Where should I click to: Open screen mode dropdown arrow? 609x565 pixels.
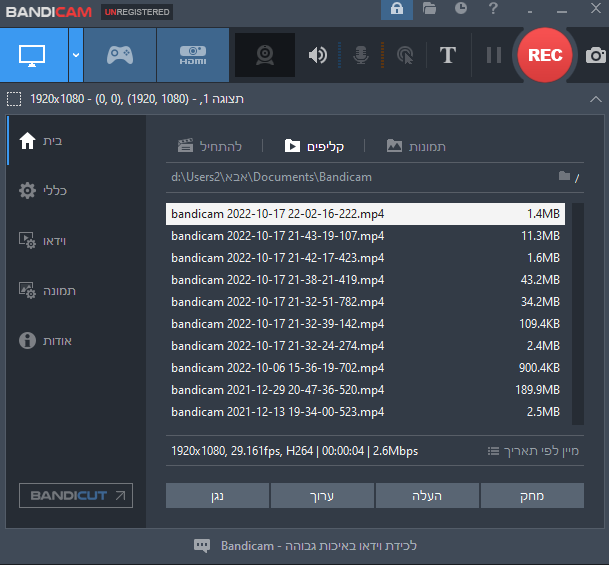tap(76, 55)
